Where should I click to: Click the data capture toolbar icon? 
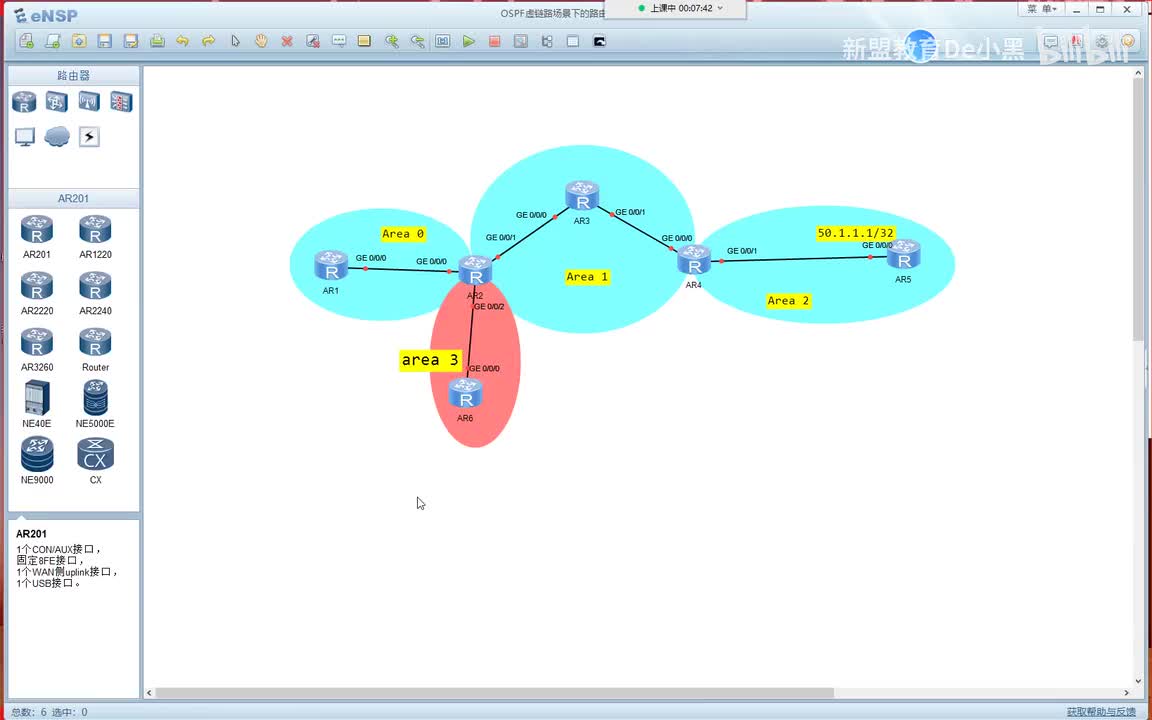521,41
